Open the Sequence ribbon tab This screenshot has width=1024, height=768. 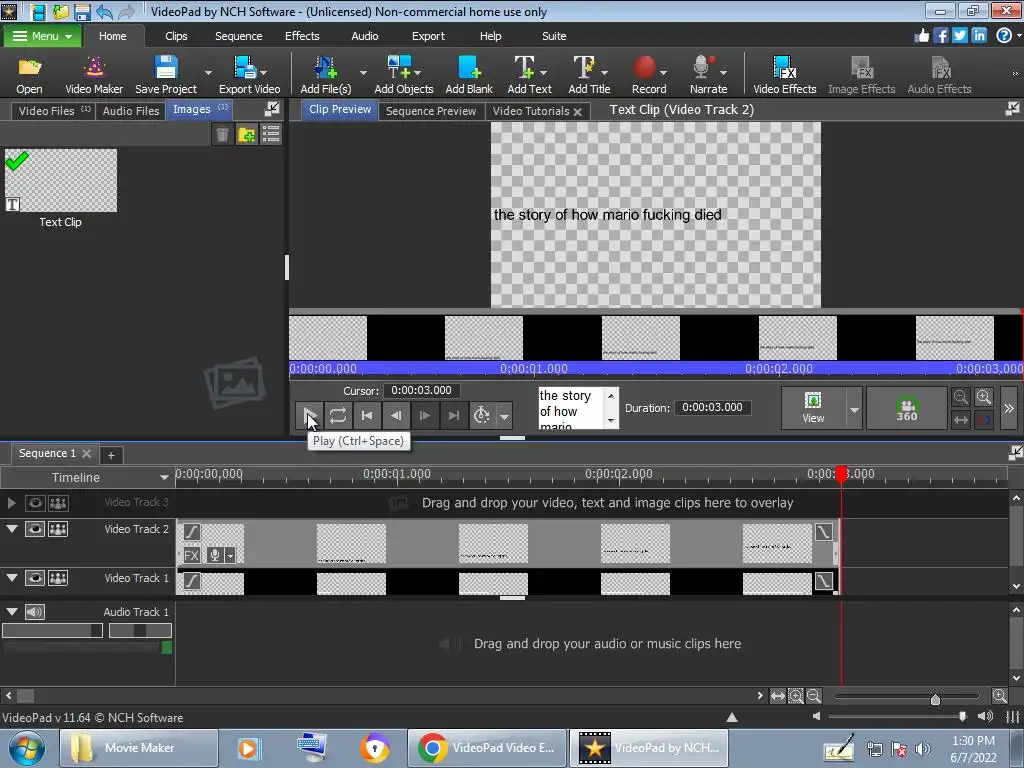coord(238,36)
